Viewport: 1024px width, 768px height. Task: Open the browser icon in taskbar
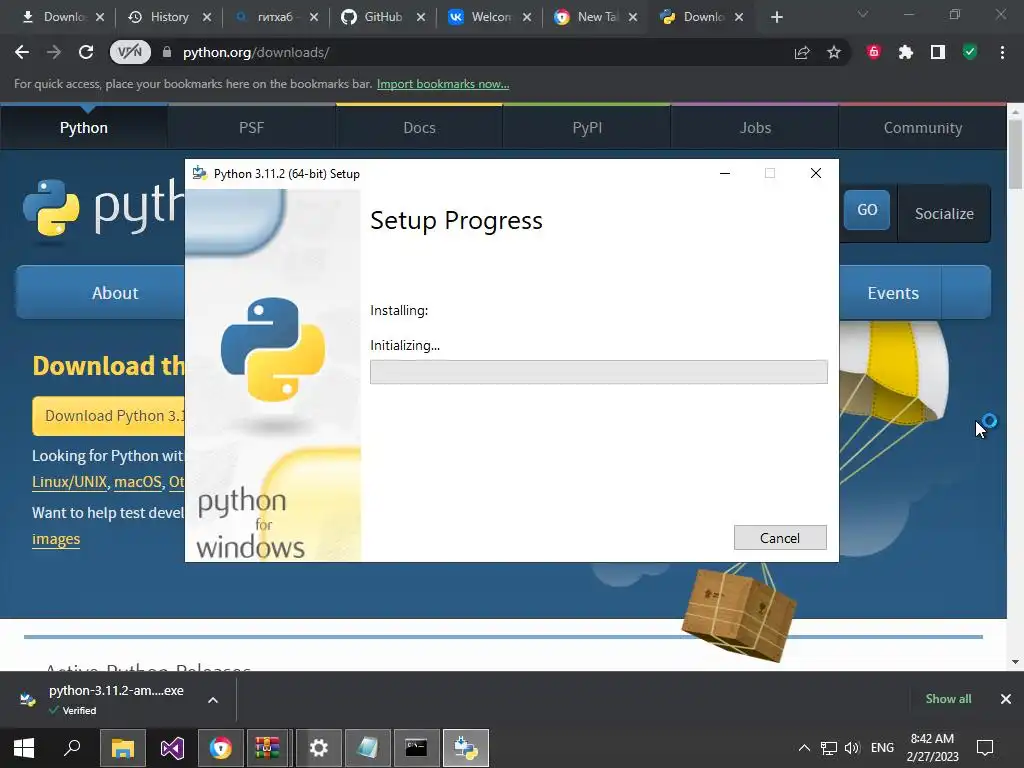221,748
